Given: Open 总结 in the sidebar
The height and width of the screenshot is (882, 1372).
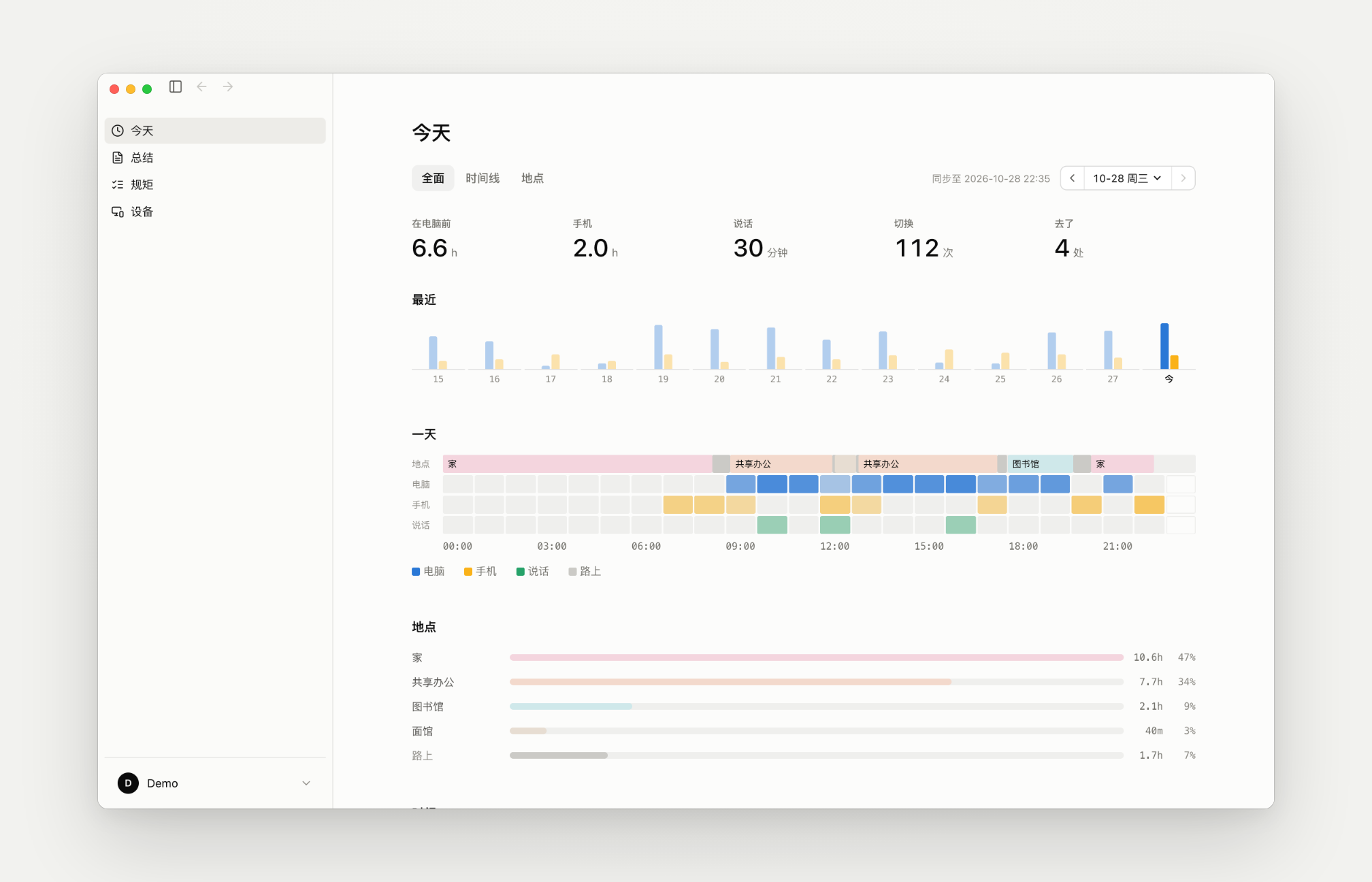Looking at the screenshot, I should (215, 158).
